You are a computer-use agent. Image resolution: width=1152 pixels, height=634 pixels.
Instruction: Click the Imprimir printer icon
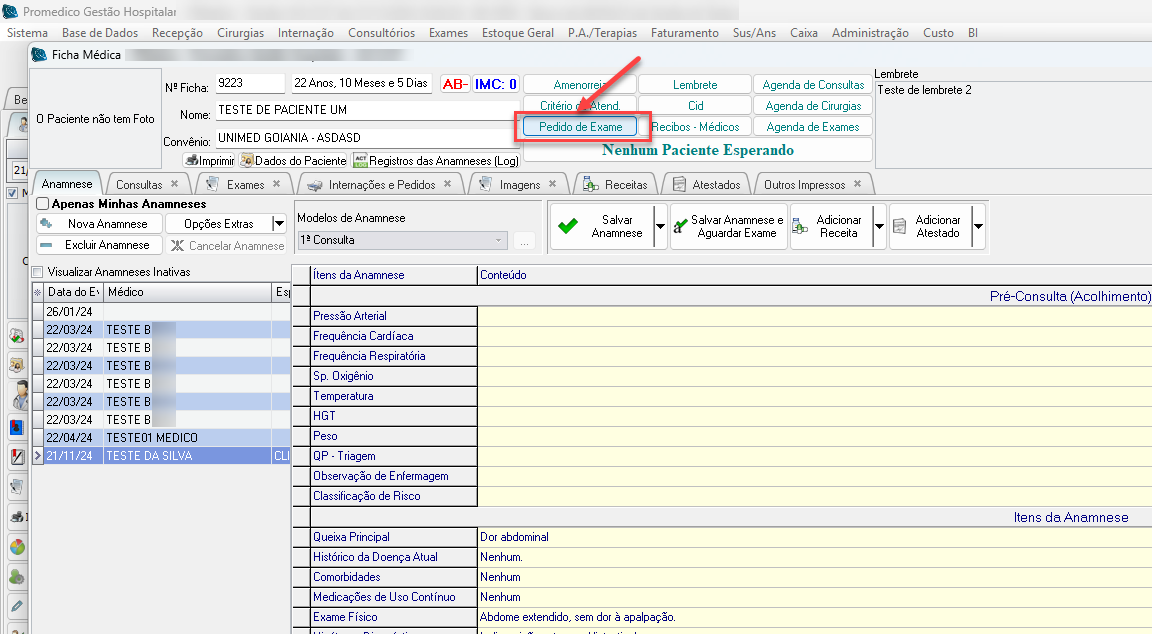(191, 160)
